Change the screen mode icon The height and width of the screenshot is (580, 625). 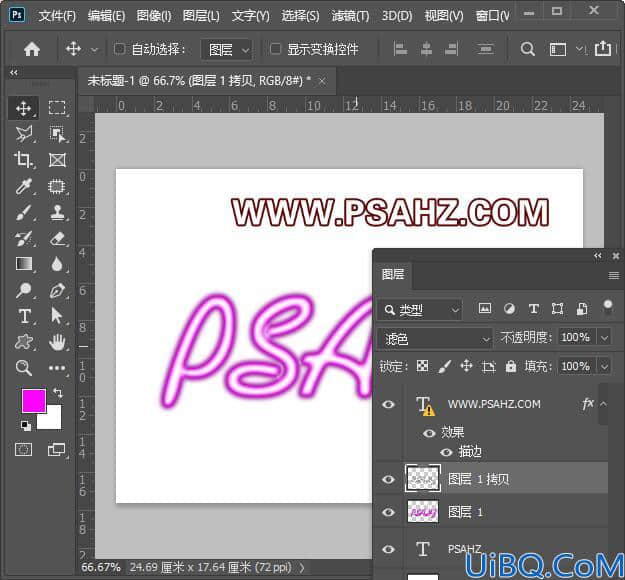click(x=56, y=450)
